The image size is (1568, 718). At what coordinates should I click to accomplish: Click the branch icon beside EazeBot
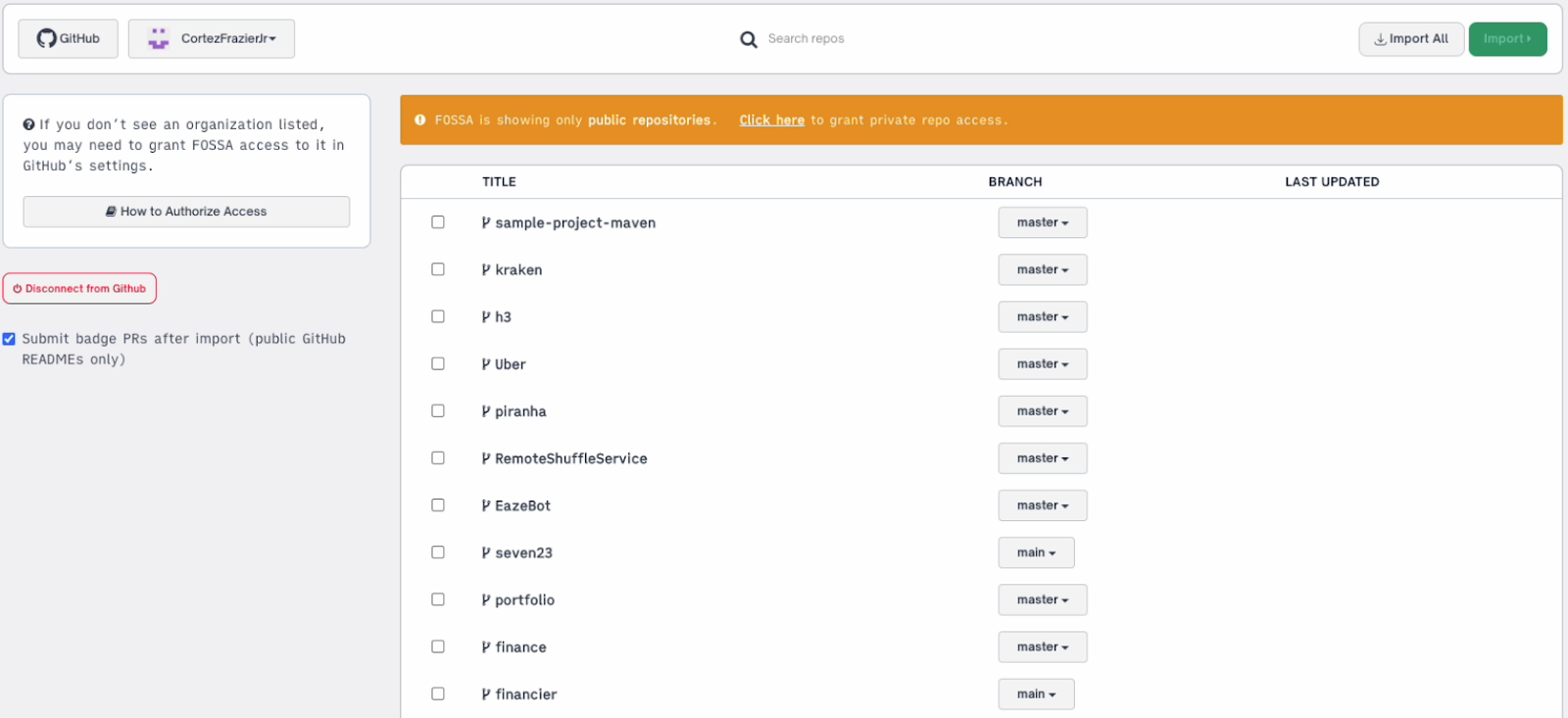pos(486,505)
